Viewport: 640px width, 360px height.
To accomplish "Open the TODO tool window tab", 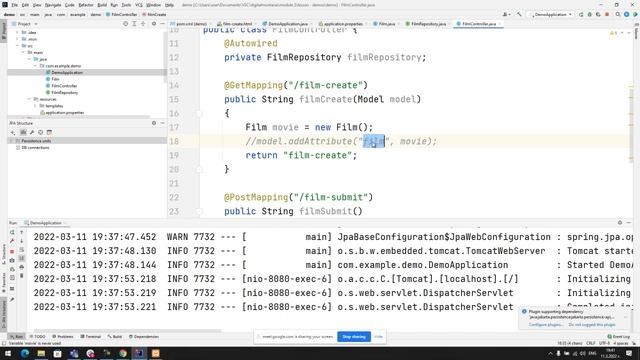I will [x=38, y=337].
